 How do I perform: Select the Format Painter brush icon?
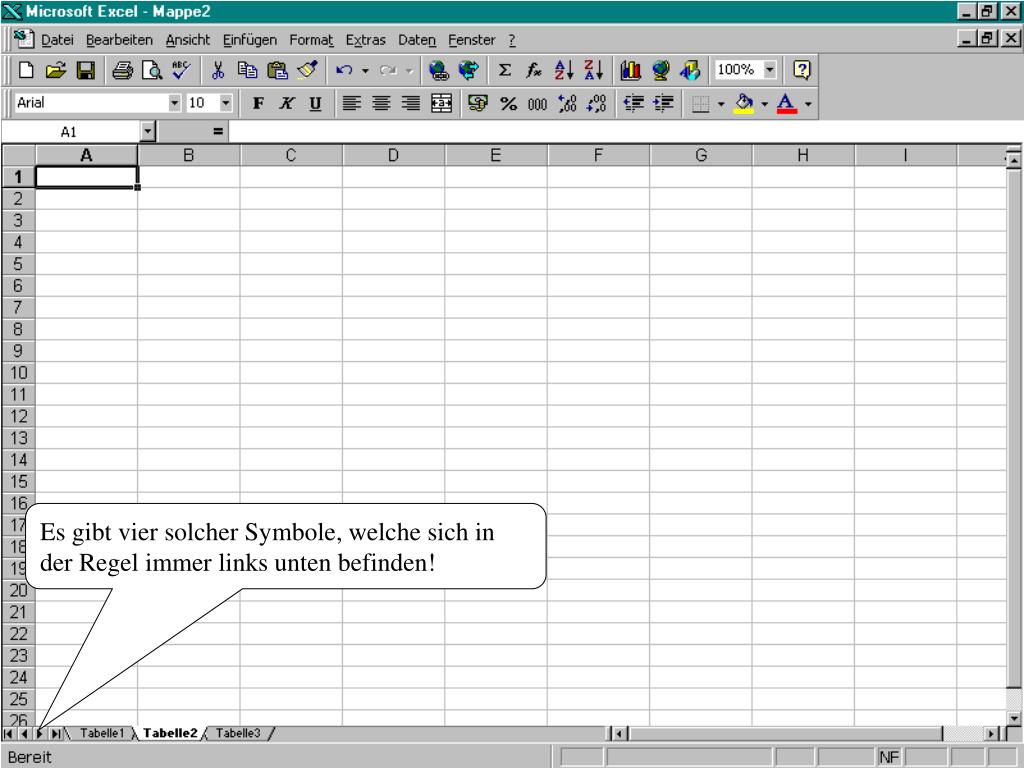pyautogui.click(x=307, y=71)
